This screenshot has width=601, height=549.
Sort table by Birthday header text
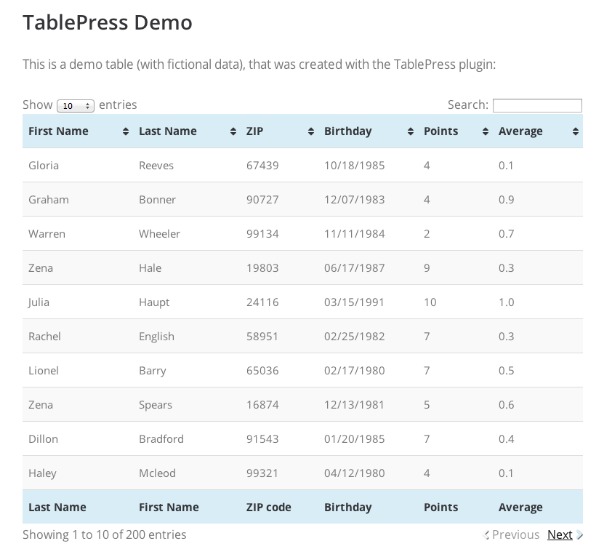[x=347, y=131]
